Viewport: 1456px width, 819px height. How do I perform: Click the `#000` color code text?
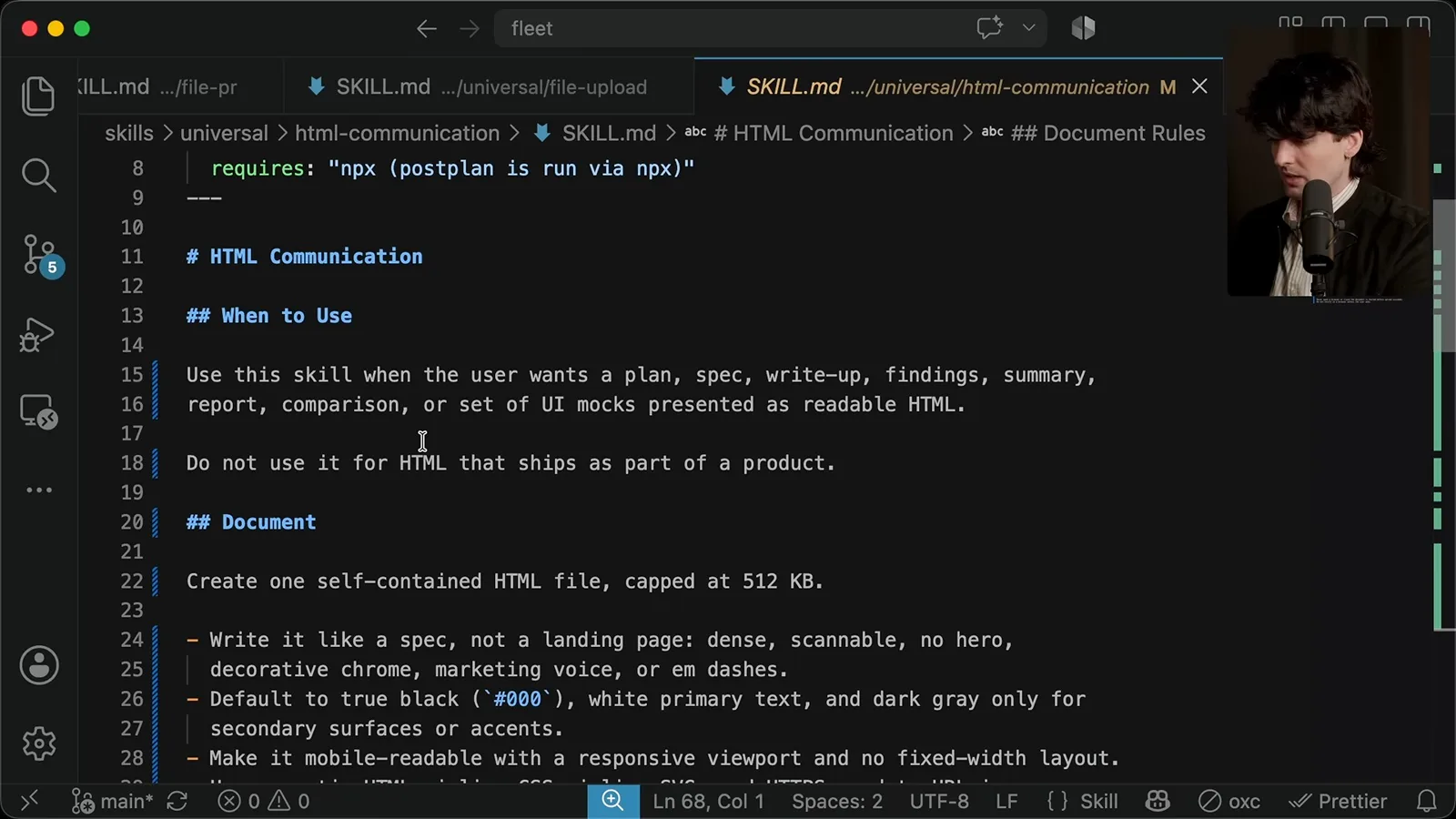517,699
